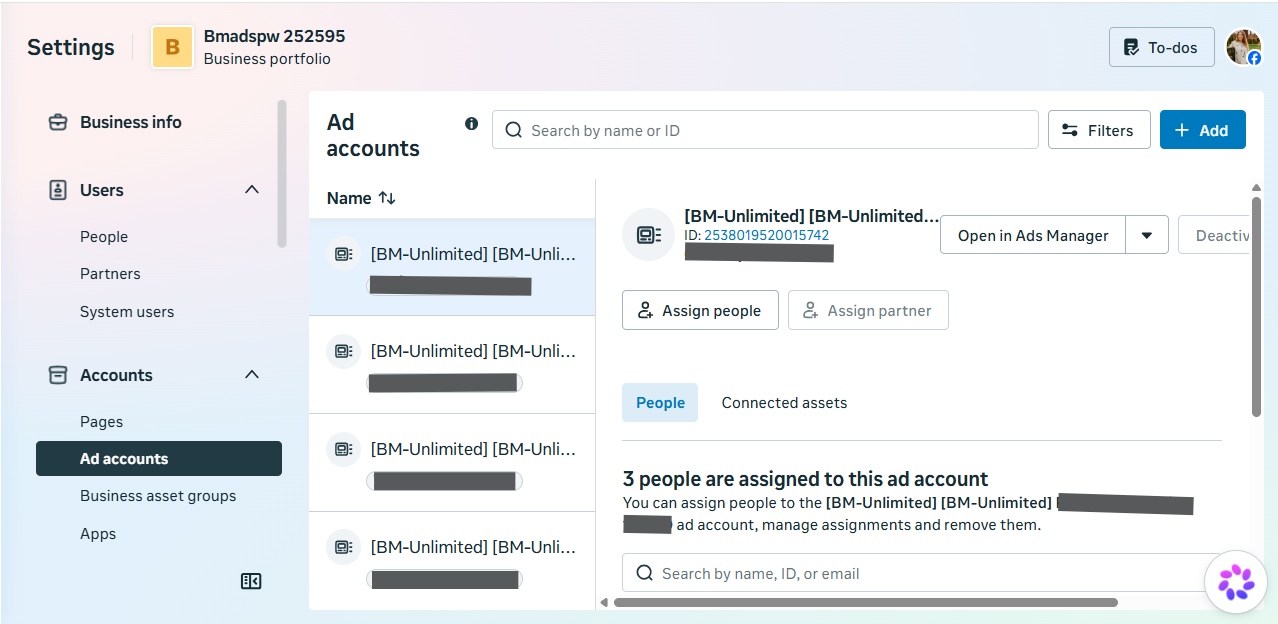Screen dimensions: 1278x624
Task: Click the left sidebar scrollbar
Action: 282,173
